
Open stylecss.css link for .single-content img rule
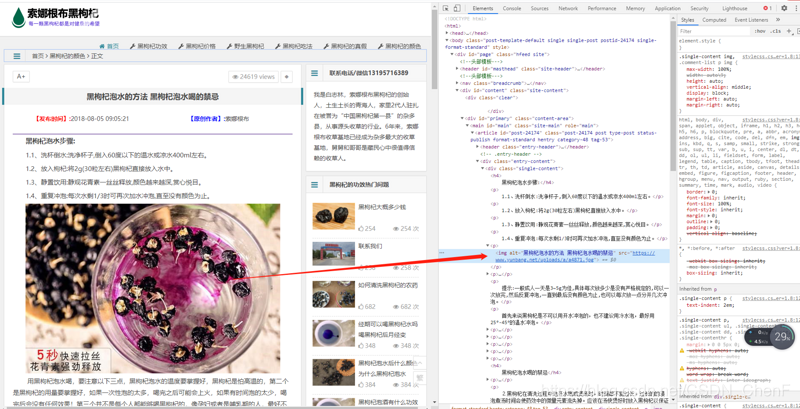pyautogui.click(x=771, y=56)
